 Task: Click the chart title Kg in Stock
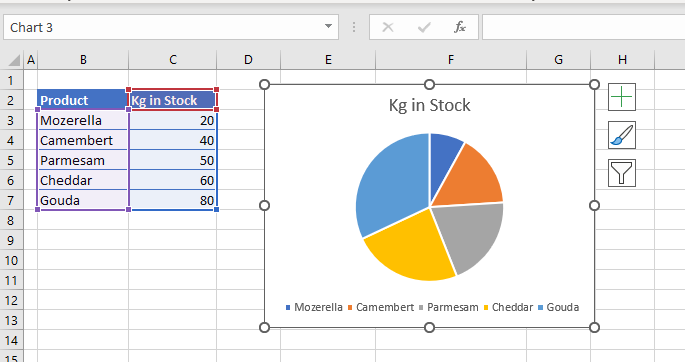pyautogui.click(x=429, y=105)
